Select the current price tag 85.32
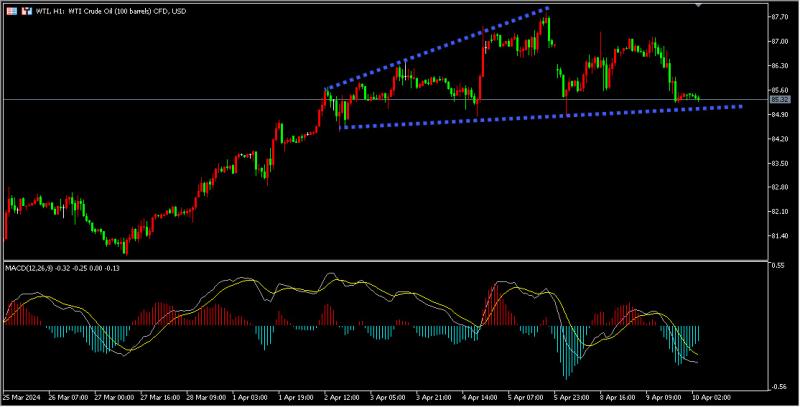 780,99
